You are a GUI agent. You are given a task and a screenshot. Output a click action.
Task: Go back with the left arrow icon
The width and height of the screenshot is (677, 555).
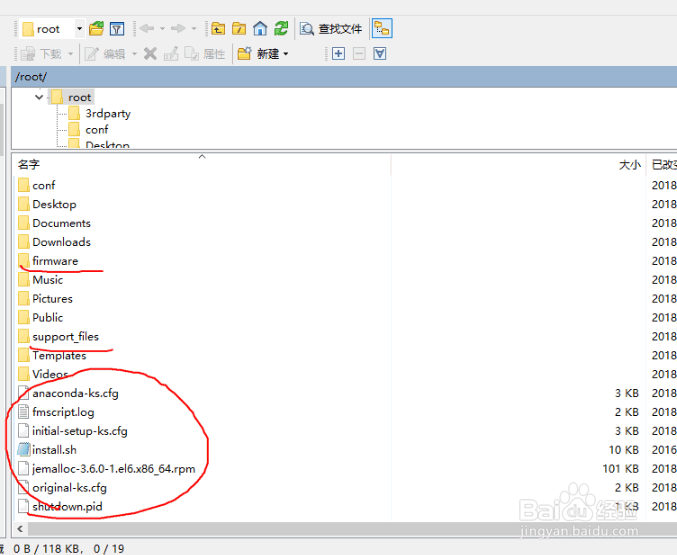tap(147, 29)
